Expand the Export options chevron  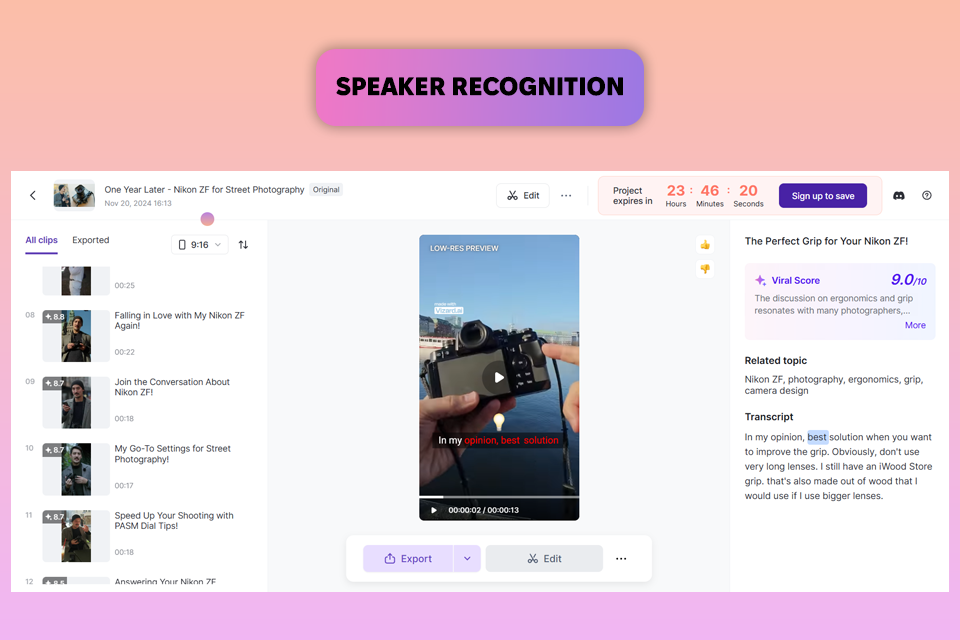tap(467, 559)
